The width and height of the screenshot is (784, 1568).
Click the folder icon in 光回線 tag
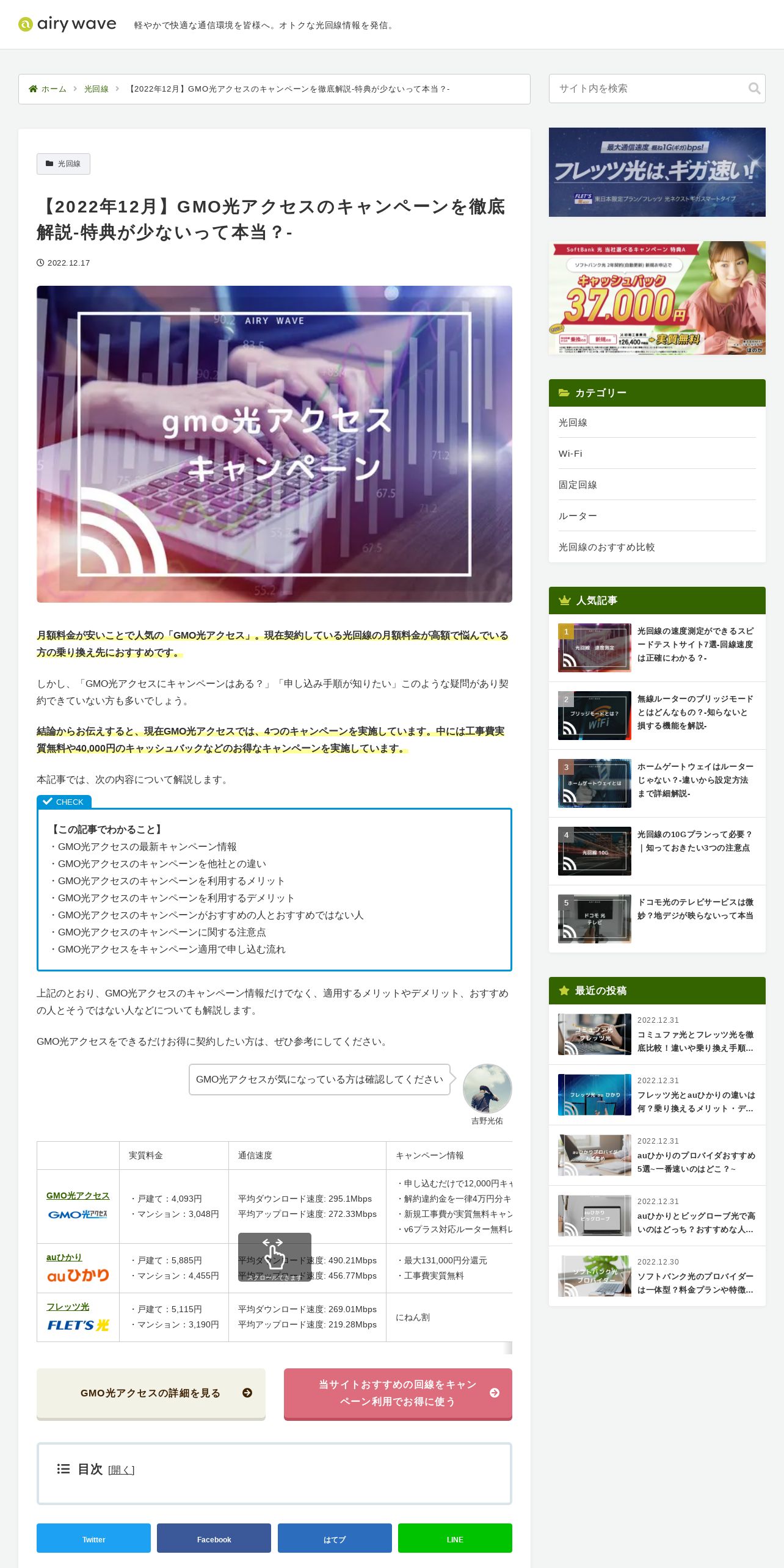coord(49,164)
